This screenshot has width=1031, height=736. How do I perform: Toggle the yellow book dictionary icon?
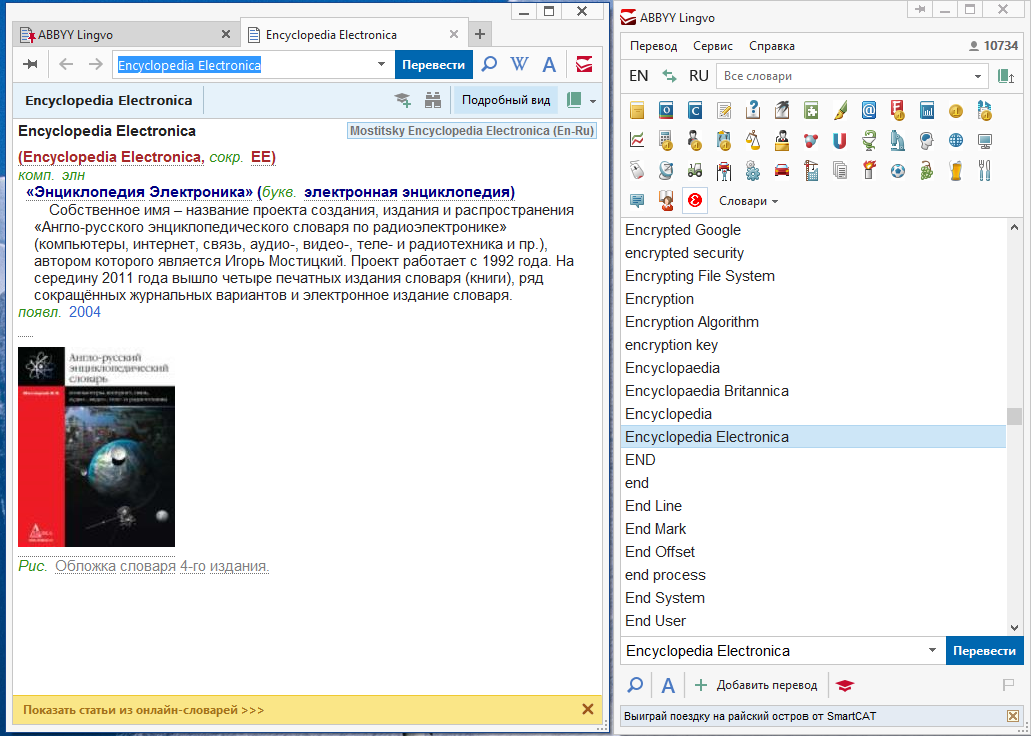coord(636,111)
